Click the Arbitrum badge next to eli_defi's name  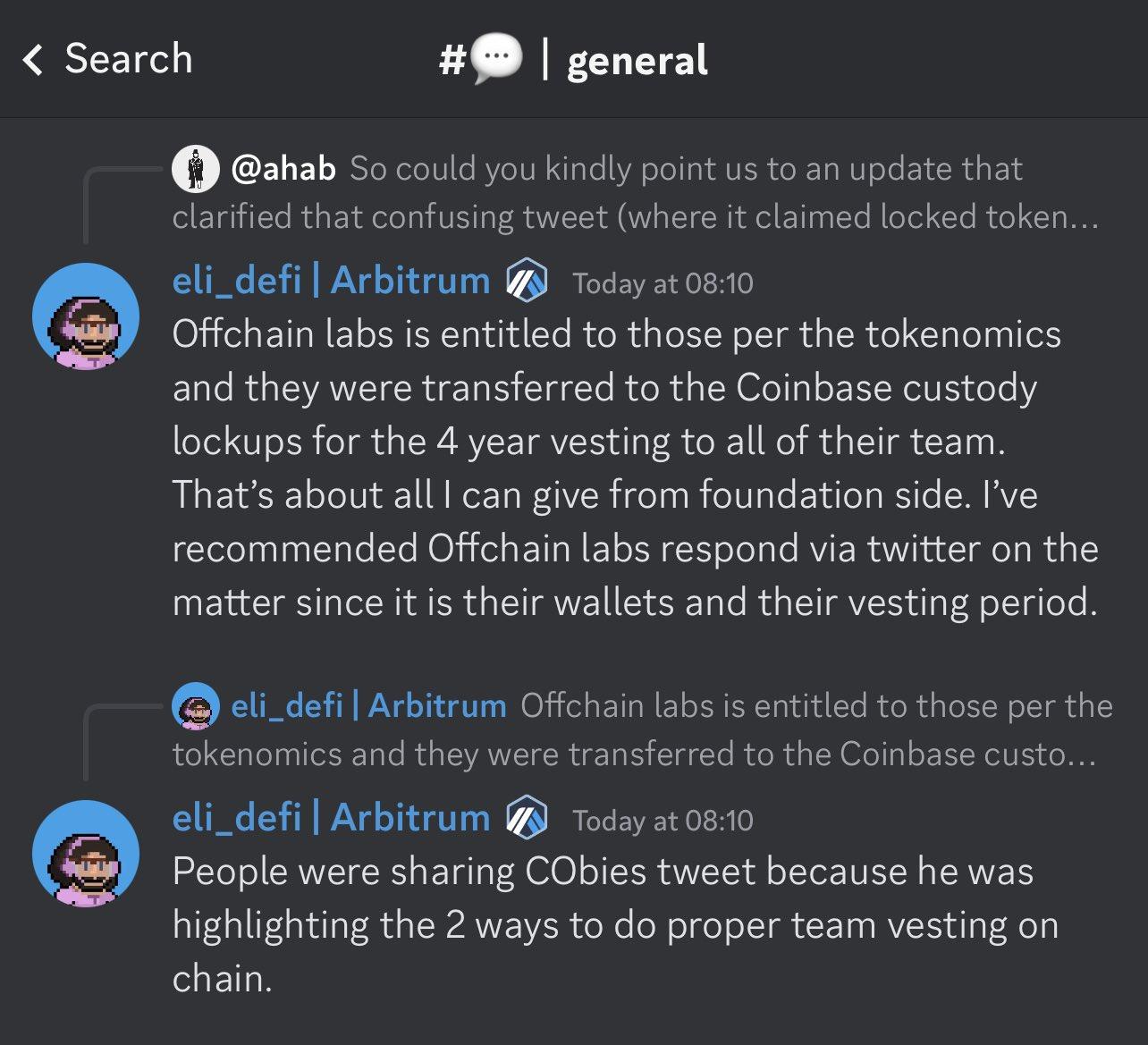point(527,280)
